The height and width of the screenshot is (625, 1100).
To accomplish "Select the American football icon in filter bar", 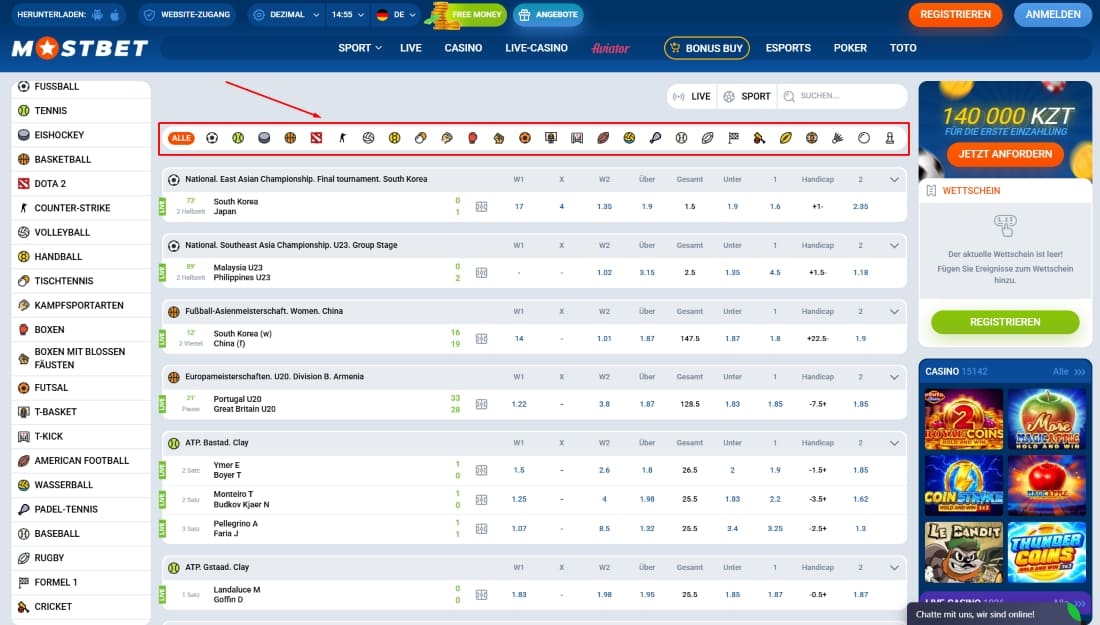I will (603, 138).
